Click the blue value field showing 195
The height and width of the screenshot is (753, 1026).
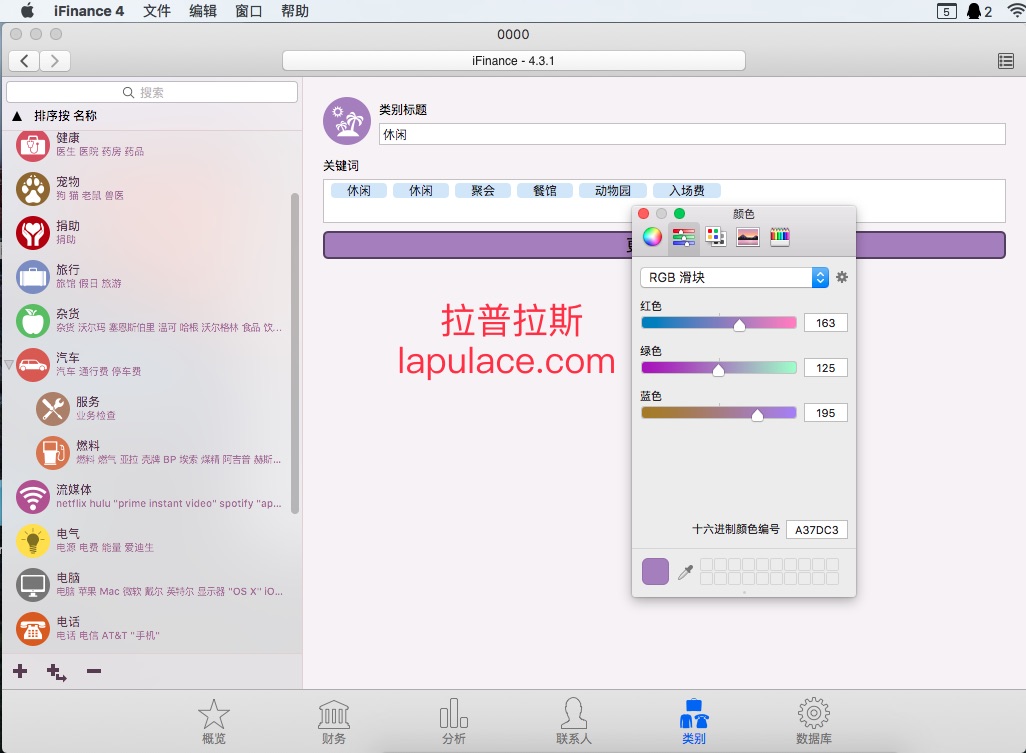click(x=825, y=413)
